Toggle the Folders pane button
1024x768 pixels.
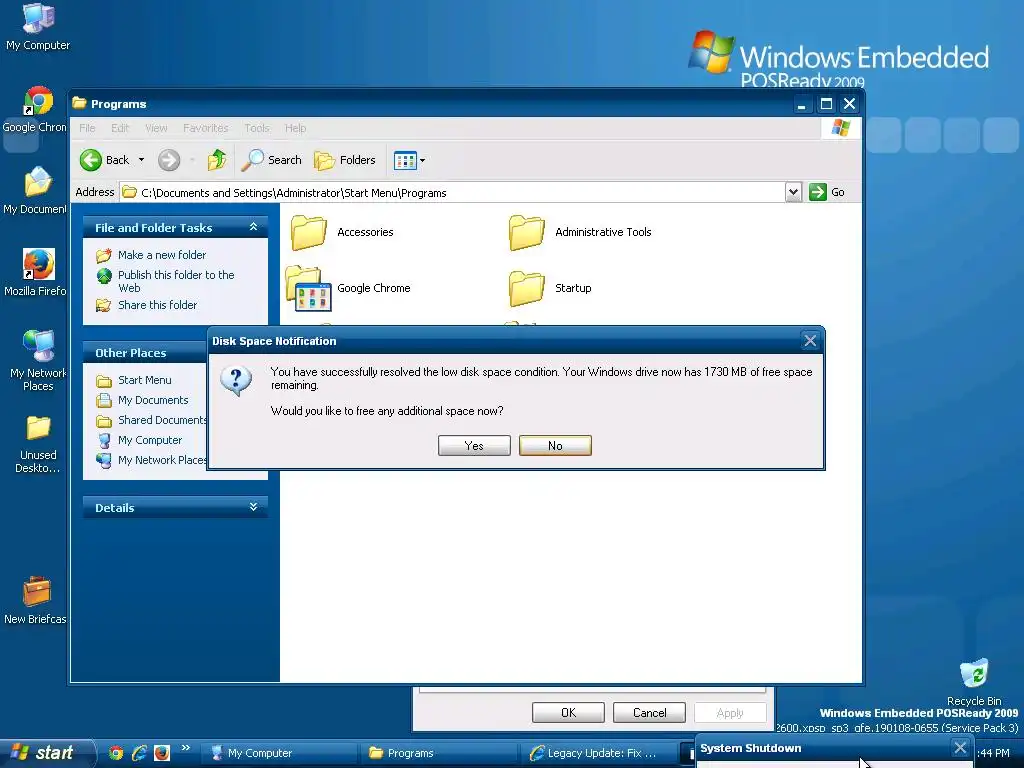pos(344,160)
